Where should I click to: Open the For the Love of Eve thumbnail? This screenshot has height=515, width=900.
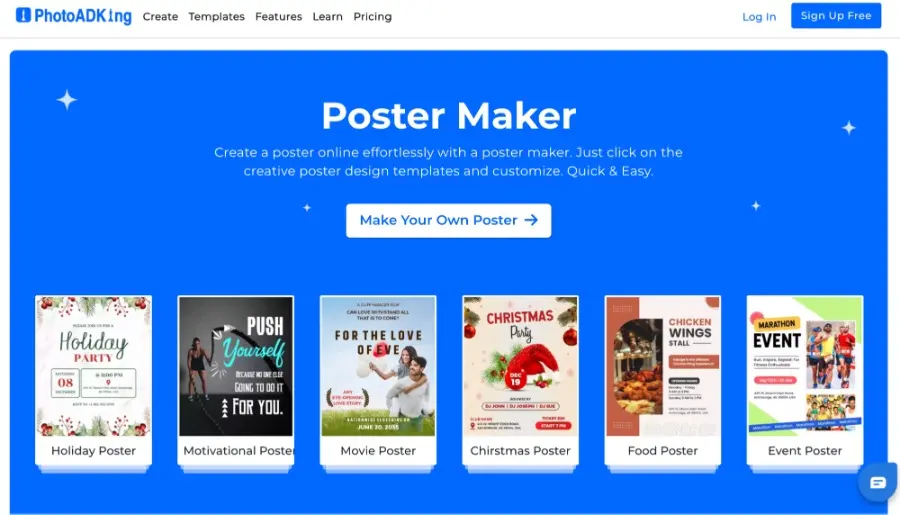tap(378, 366)
